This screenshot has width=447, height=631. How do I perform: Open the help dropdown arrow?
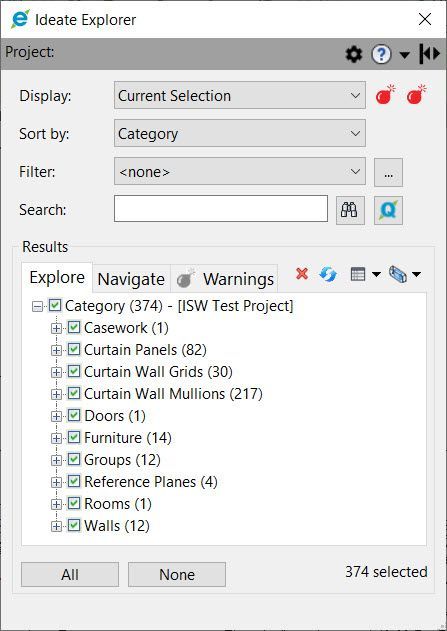click(404, 55)
